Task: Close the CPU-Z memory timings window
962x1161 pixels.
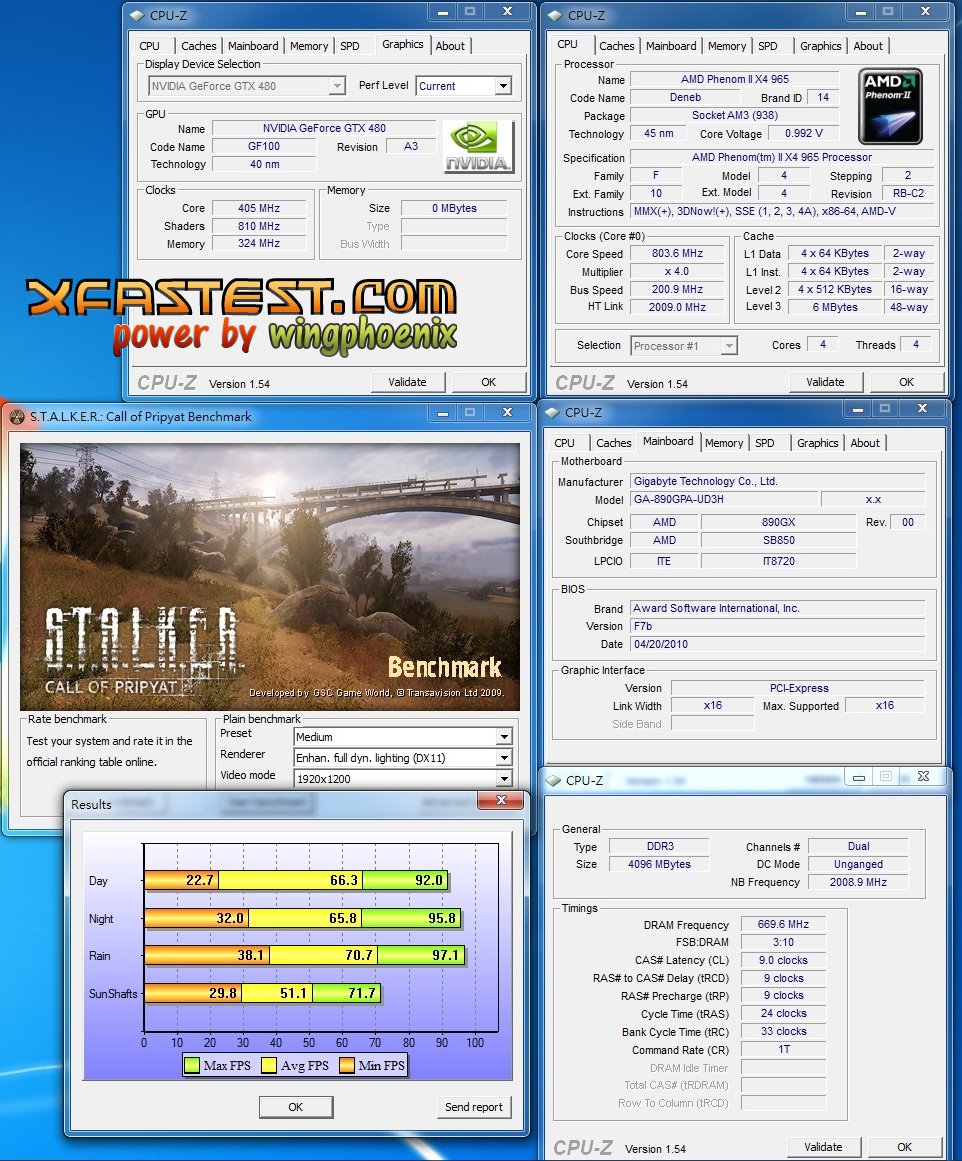Action: pyautogui.click(x=923, y=776)
